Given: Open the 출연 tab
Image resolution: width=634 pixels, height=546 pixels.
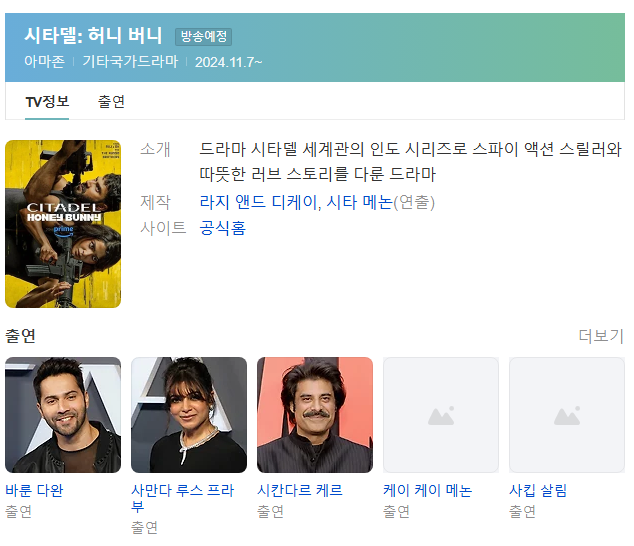Looking at the screenshot, I should (111, 102).
